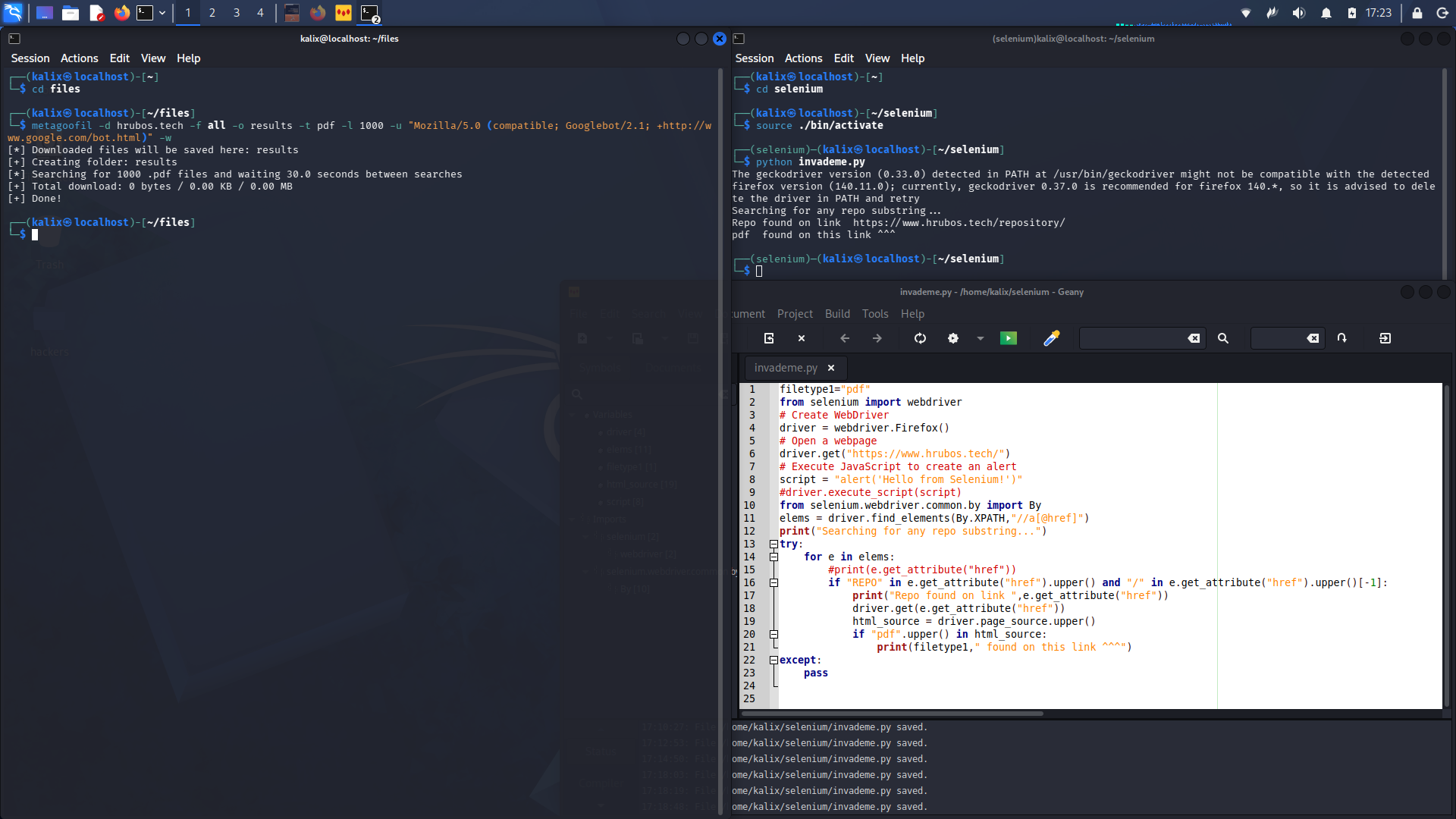Click the battery charging indicator
The height and width of the screenshot is (819, 1456).
coord(1352,13)
